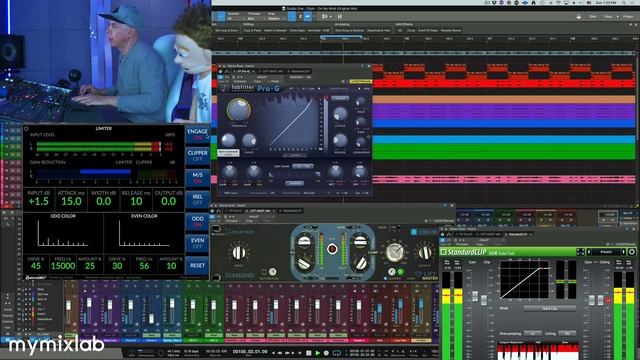Click the Pro-G Lookahead knob
Image resolution: width=640 pixels, height=360 pixels.
(x=361, y=142)
